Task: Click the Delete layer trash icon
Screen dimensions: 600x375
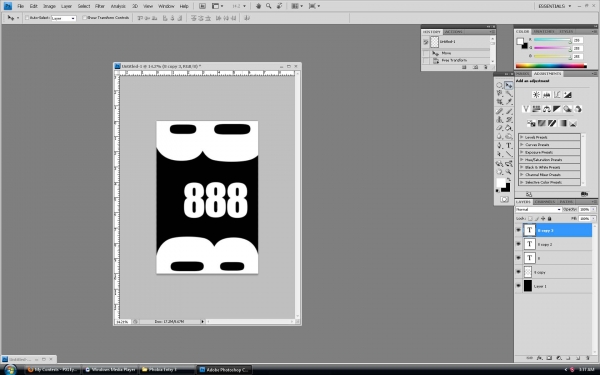Action: coord(587,358)
